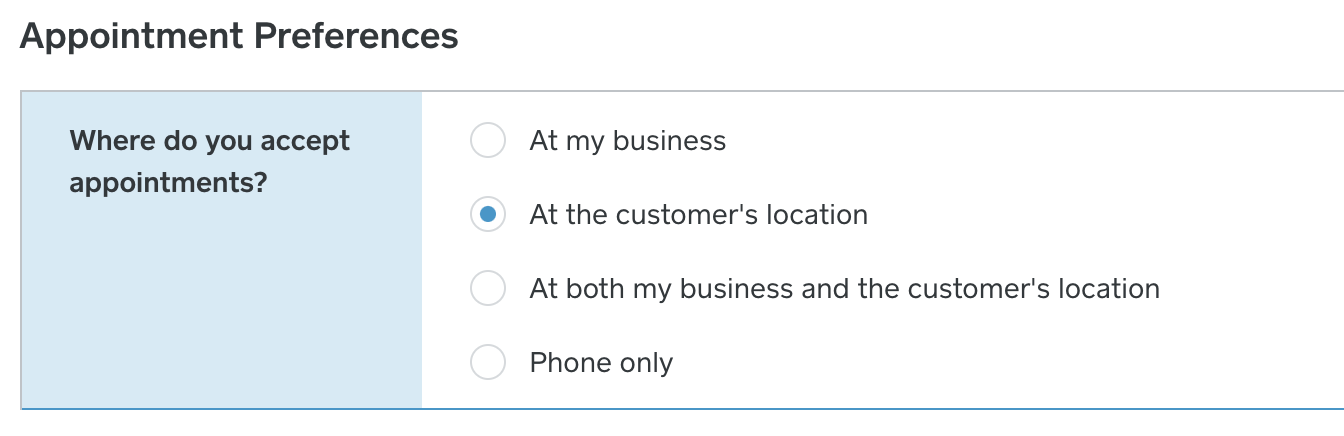Screen dimensions: 1344x436
Task: Click the "Phone only" label text
Action: click(x=601, y=363)
